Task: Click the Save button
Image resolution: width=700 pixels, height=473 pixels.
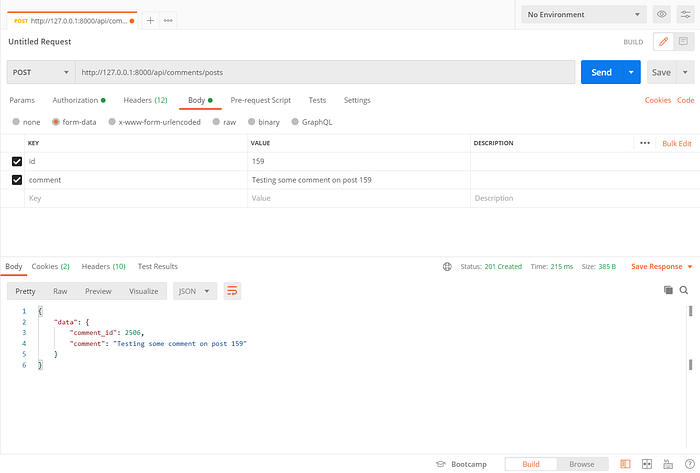Action: coord(661,72)
